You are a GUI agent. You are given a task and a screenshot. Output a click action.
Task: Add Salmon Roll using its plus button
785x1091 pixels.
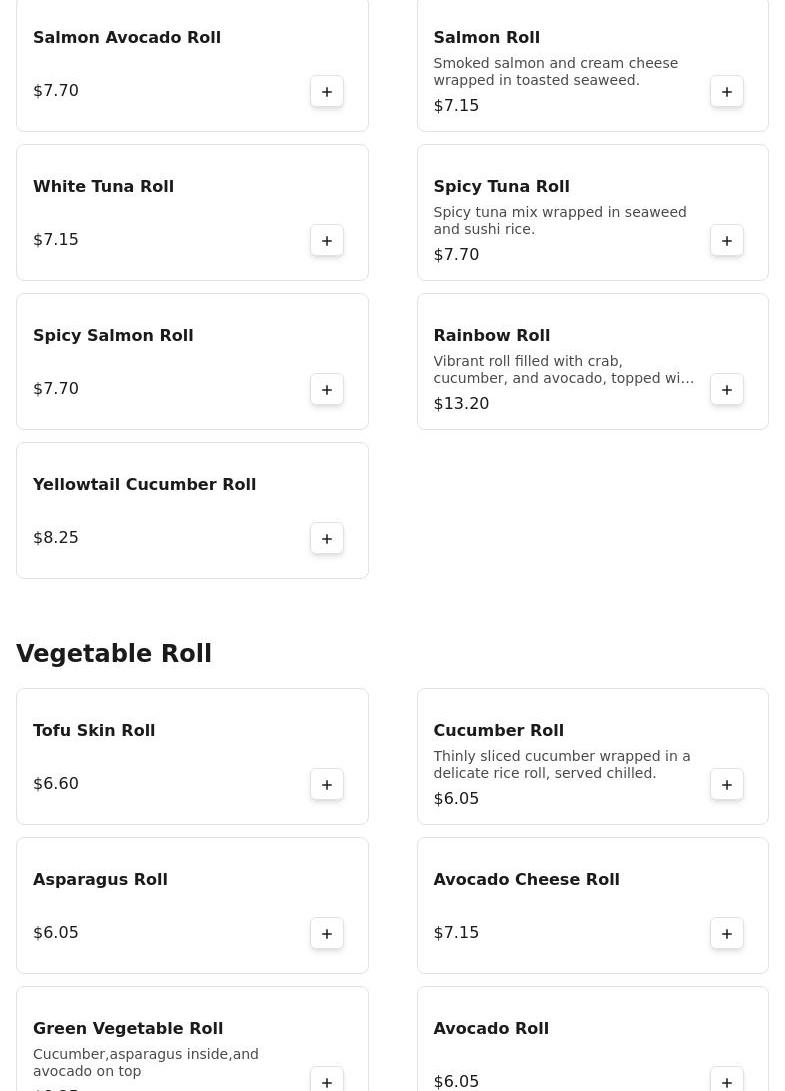[727, 91]
